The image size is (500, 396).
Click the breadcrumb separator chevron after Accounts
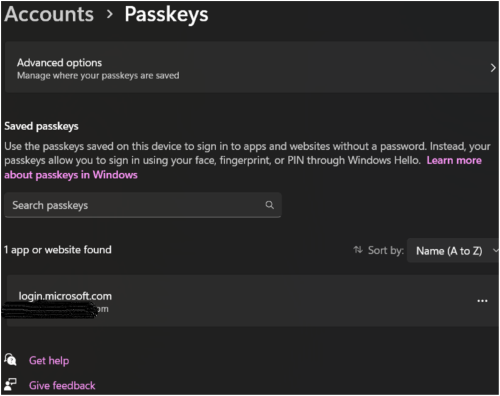tap(109, 14)
